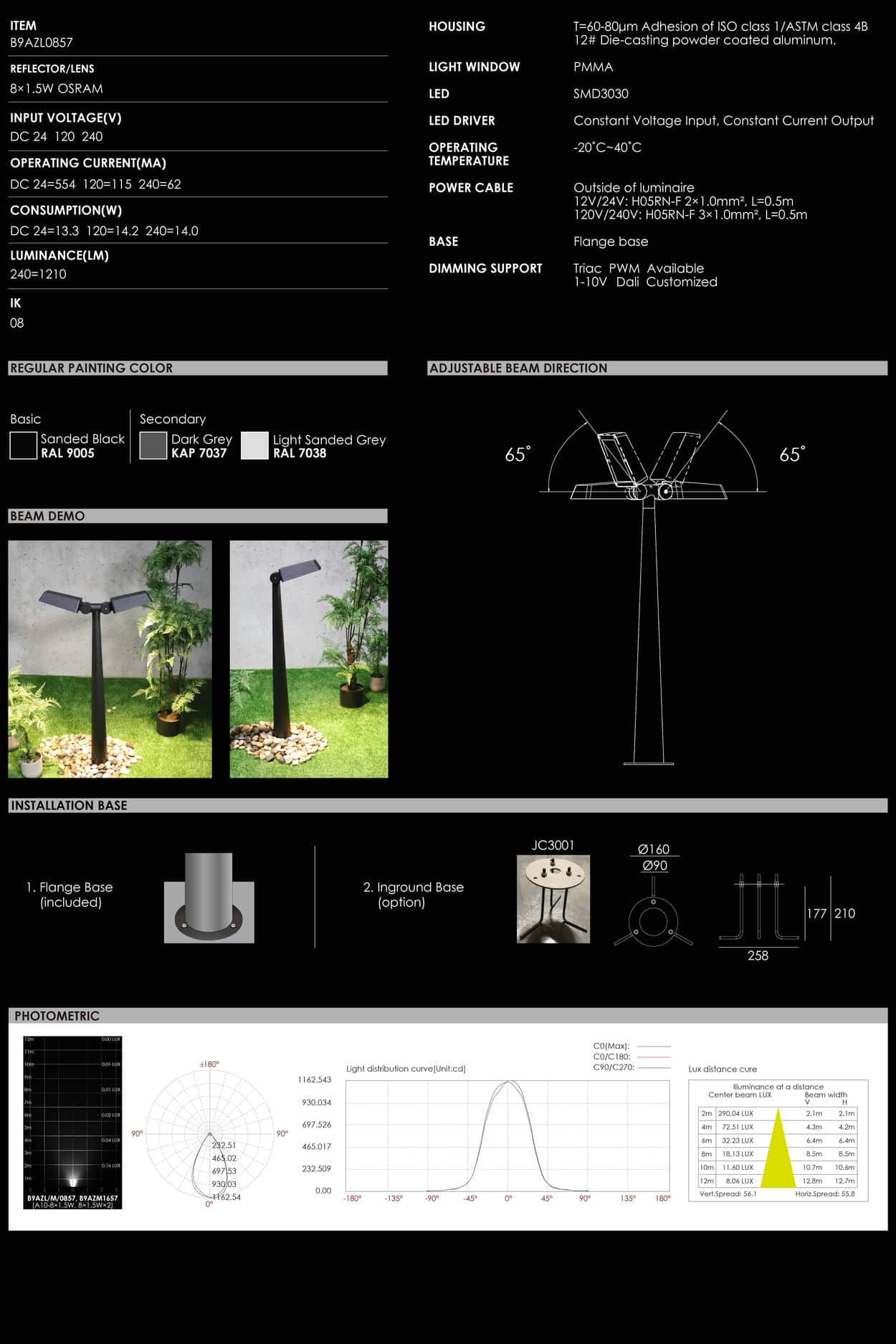Click the black beam illuminance simulation image
Image resolution: width=896 pixels, height=1344 pixels.
click(72, 1123)
